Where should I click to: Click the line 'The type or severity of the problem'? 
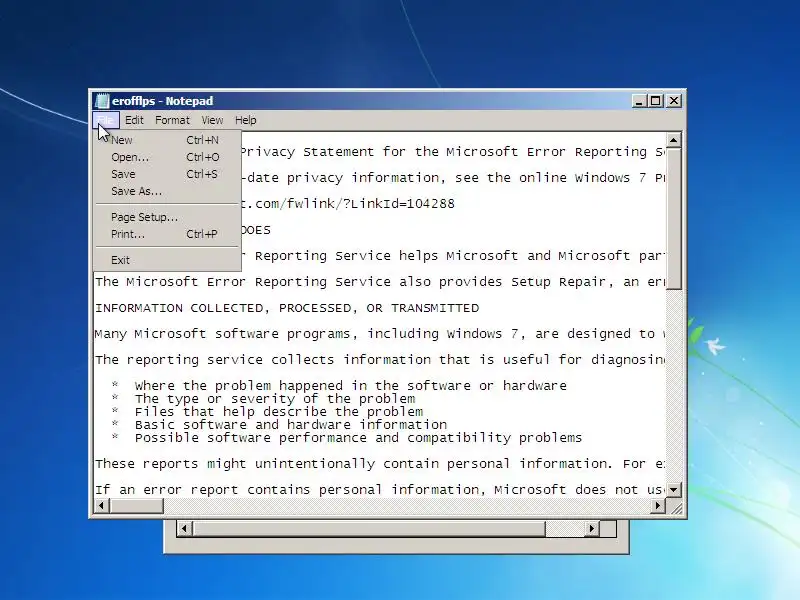275,399
